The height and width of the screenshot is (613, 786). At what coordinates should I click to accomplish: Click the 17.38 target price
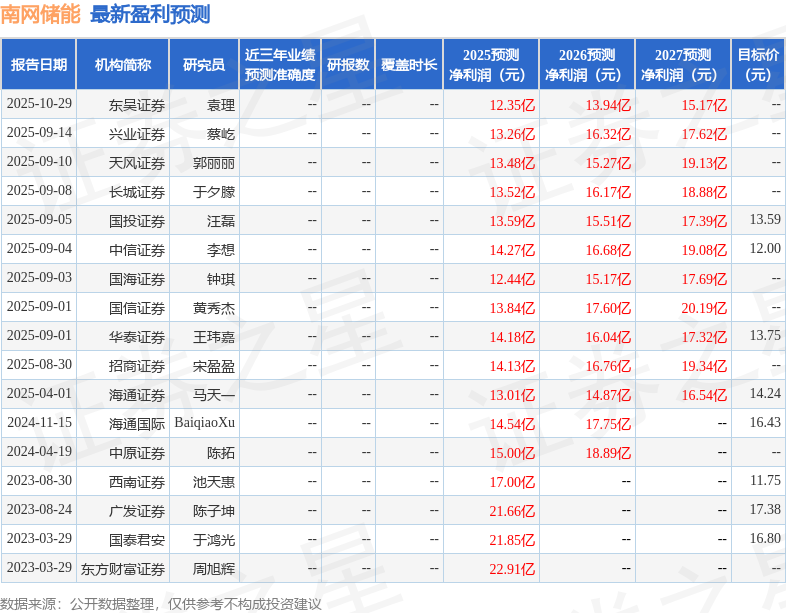point(765,509)
